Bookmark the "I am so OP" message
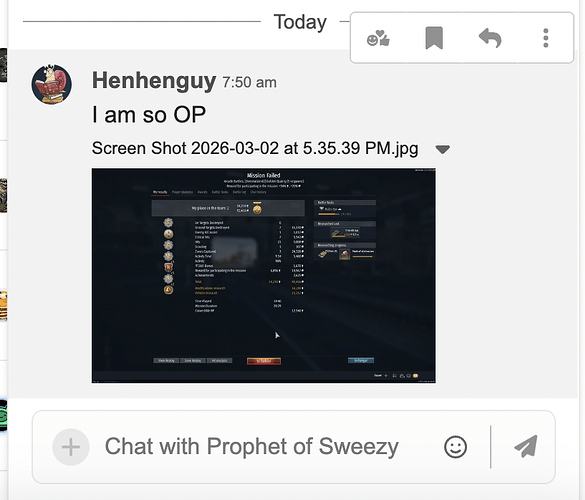The image size is (585, 500). (434, 38)
